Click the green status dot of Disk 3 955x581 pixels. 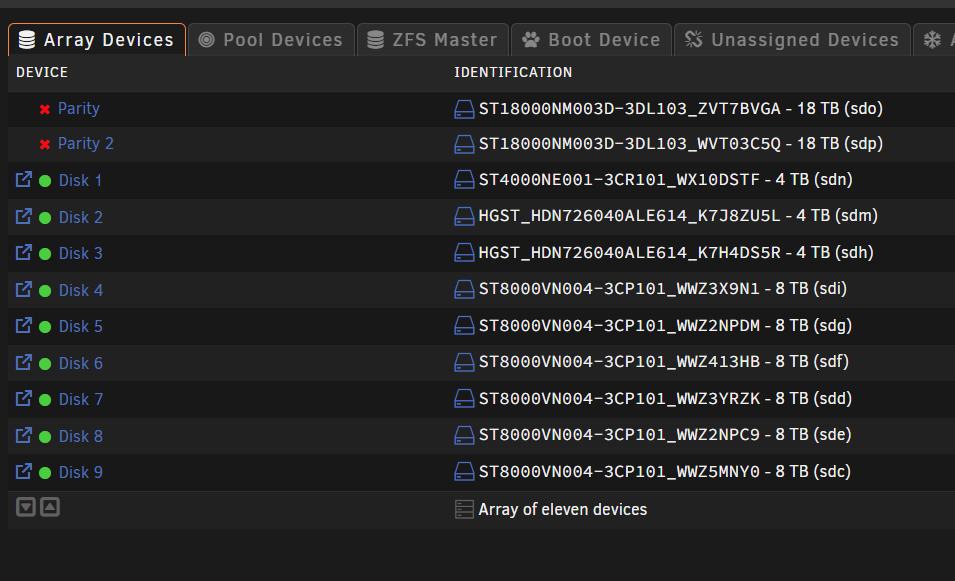tap(45, 254)
